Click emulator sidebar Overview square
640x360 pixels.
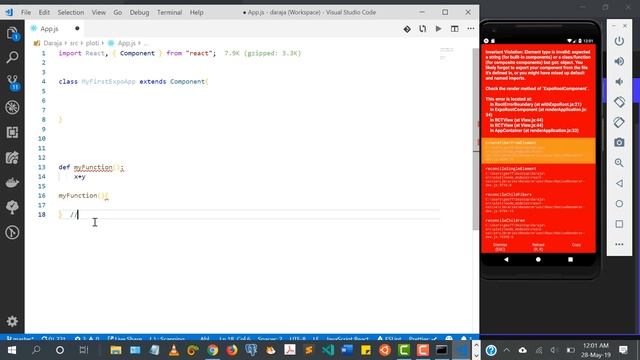(619, 224)
